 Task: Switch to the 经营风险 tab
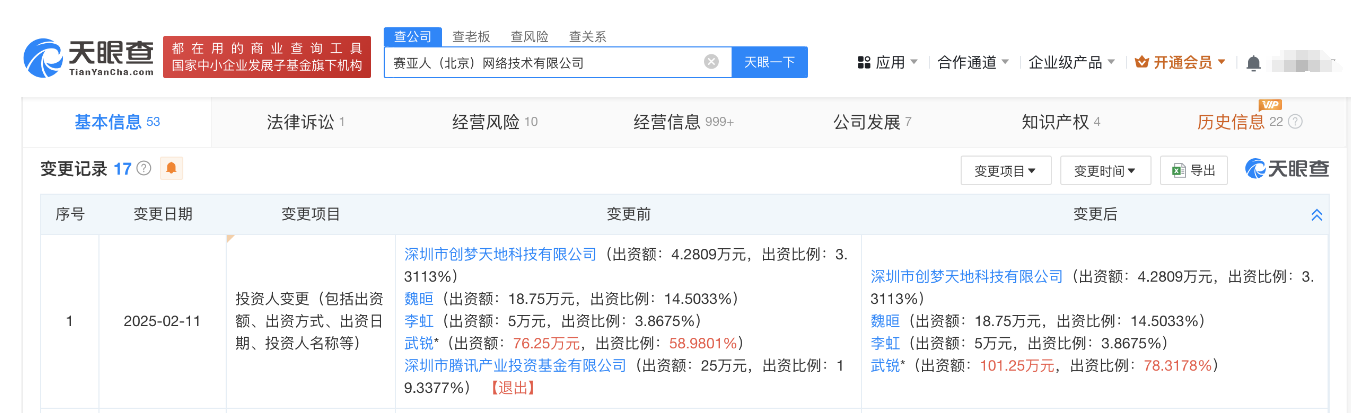pyautogui.click(x=494, y=122)
